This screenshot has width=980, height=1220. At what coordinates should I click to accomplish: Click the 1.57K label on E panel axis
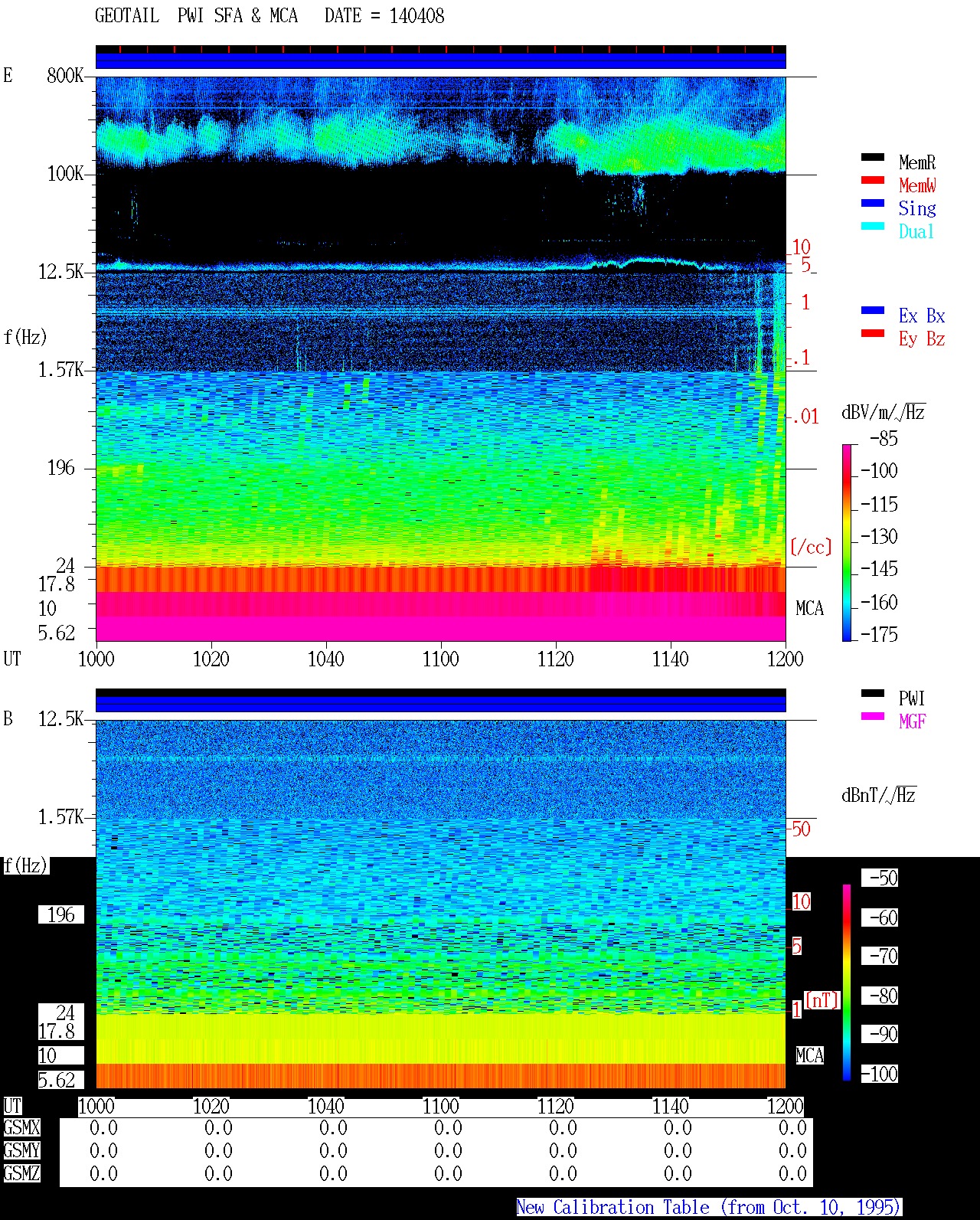61,370
